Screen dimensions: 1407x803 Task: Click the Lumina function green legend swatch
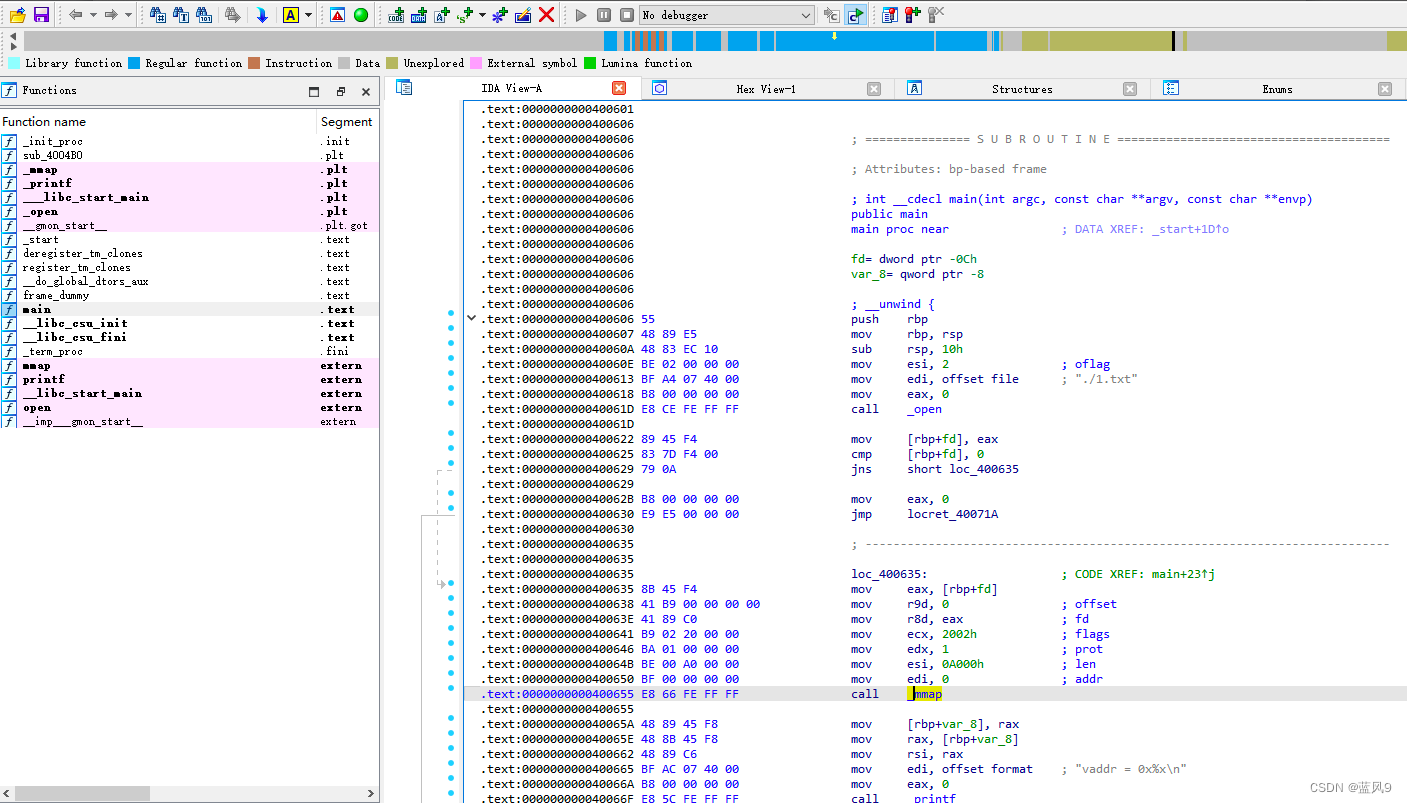(590, 63)
